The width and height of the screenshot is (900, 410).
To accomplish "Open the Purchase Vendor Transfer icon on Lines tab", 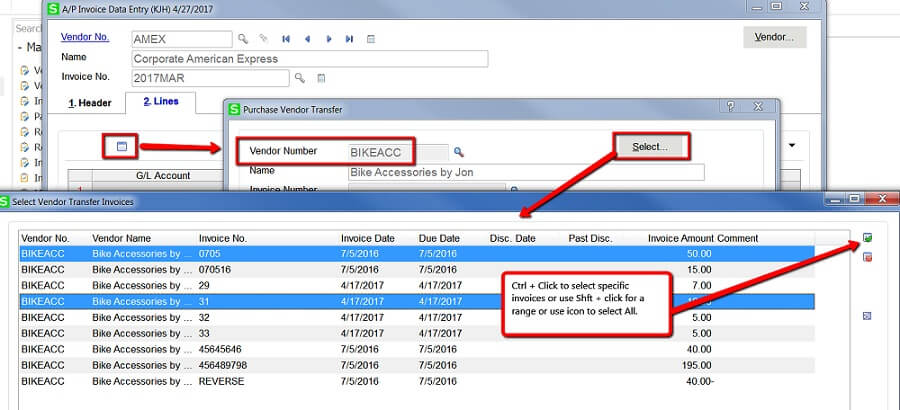I will coord(122,147).
